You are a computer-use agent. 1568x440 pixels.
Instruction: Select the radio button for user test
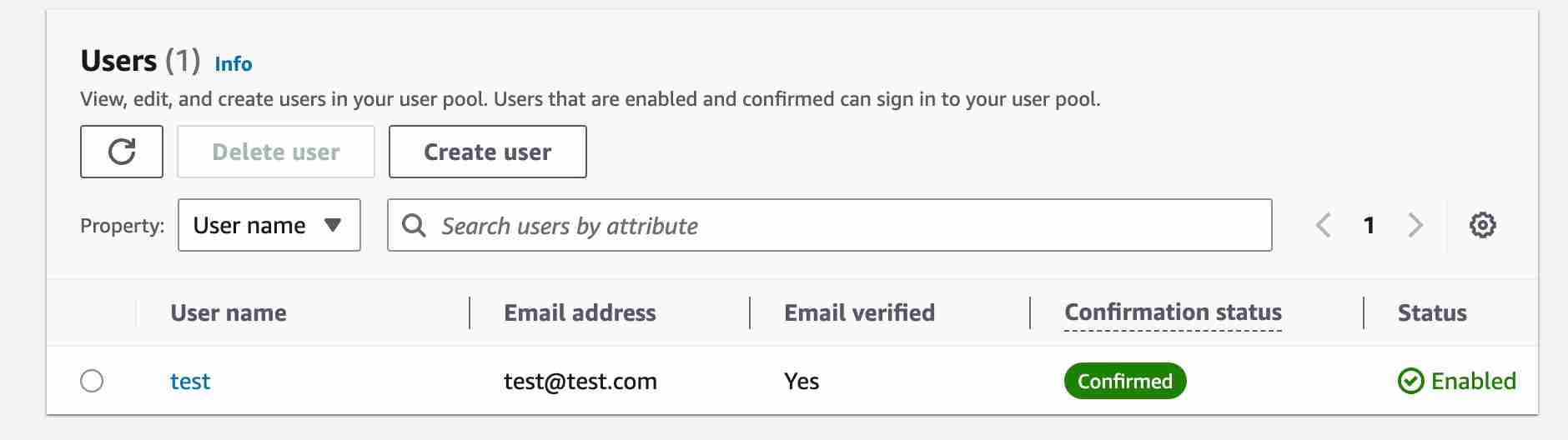pos(92,381)
